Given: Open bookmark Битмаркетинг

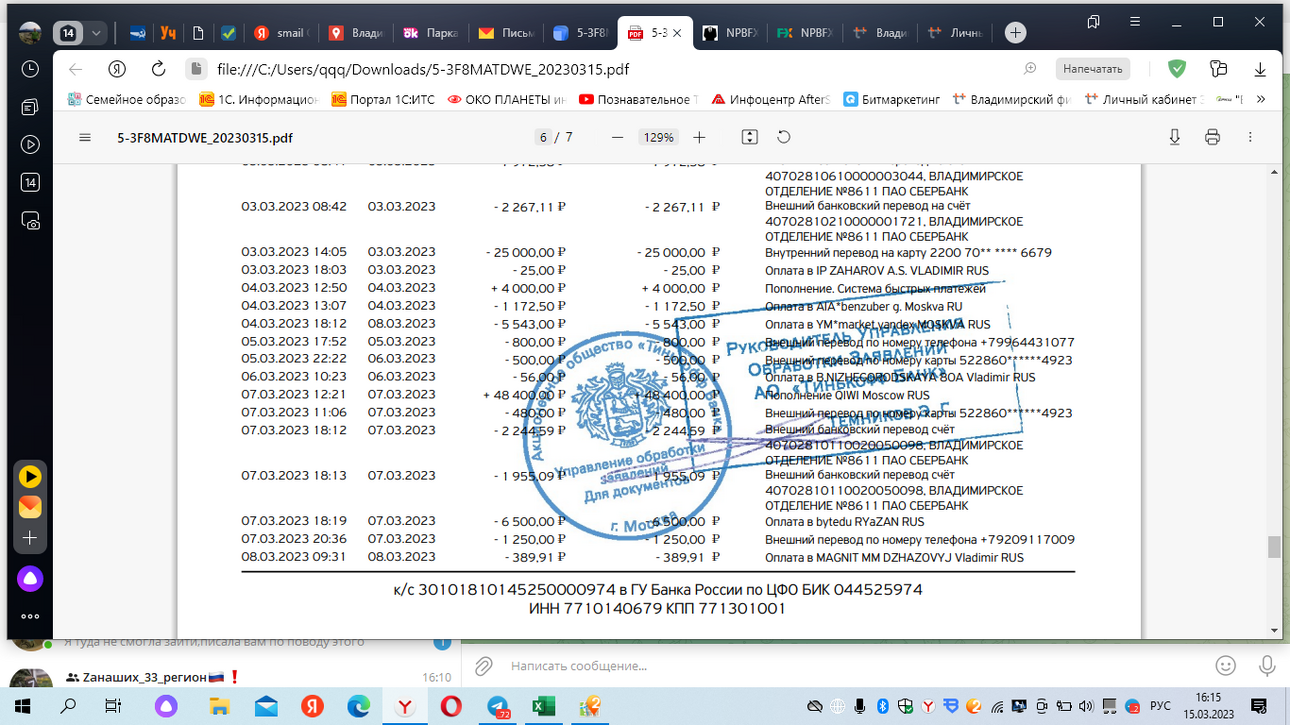Looking at the screenshot, I should [x=893, y=99].
